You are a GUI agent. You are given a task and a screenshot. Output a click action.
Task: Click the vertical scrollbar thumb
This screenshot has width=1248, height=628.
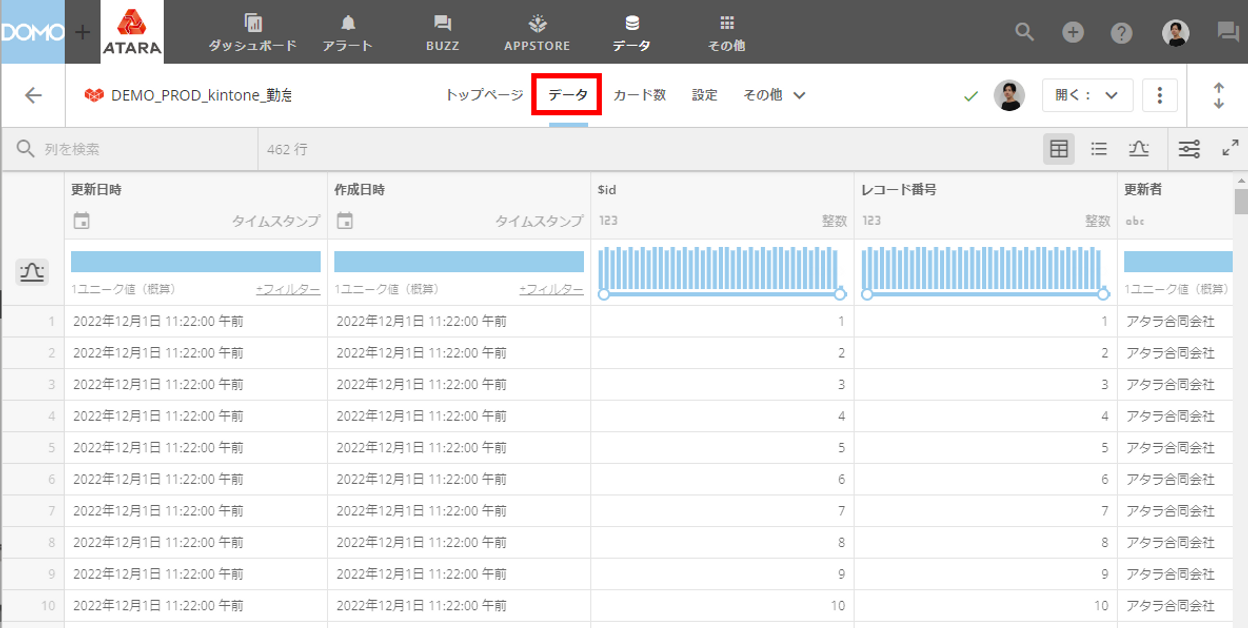tap(1241, 200)
